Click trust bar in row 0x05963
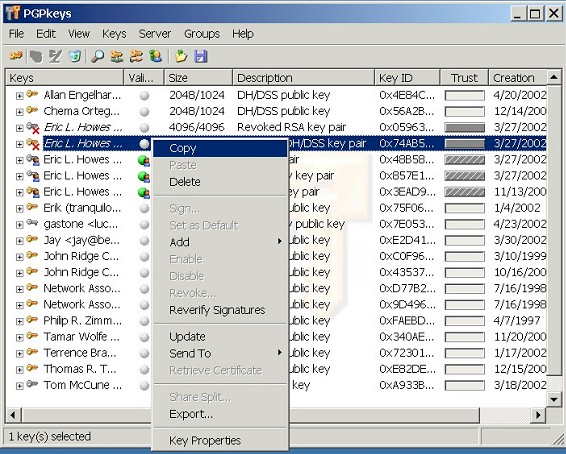Viewport: 566px width, 454px height. point(465,127)
